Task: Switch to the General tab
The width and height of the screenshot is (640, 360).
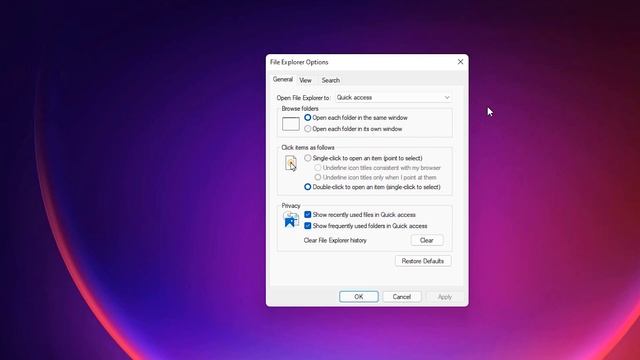Action: (282, 80)
